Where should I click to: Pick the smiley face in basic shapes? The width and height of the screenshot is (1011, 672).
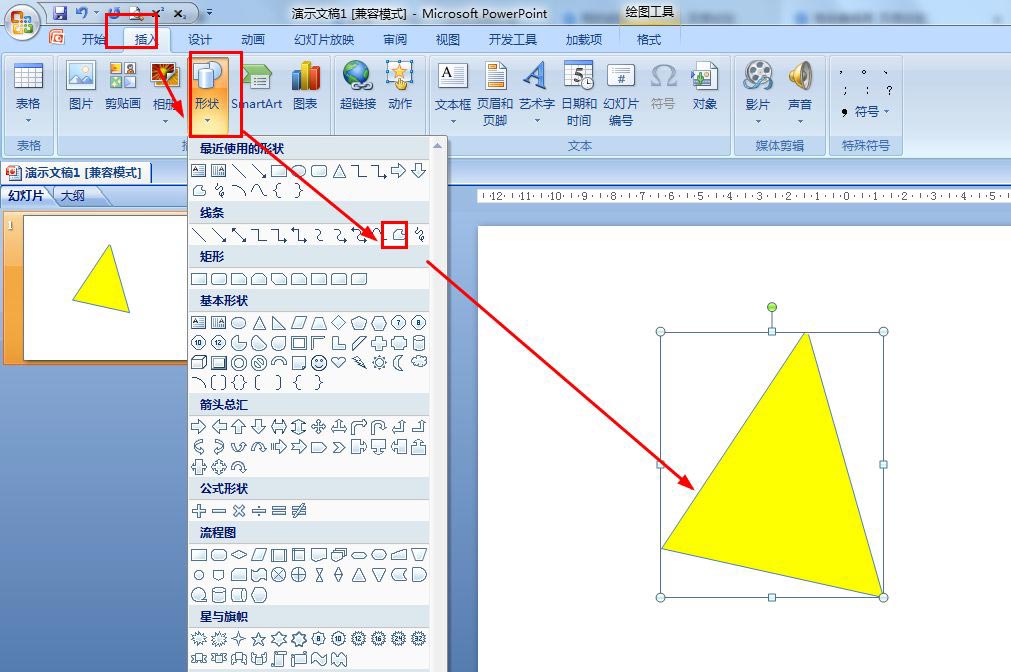[x=319, y=362]
